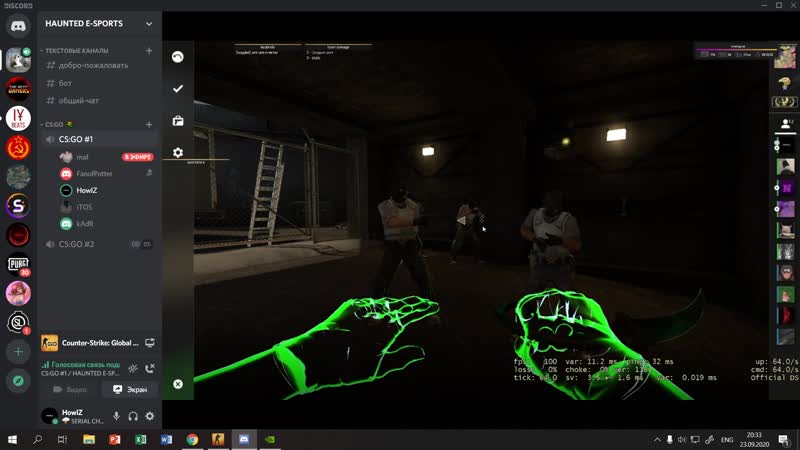Image resolution: width=800 pixels, height=450 pixels.
Task: Select the purple N friend avatar
Action: click(x=786, y=188)
